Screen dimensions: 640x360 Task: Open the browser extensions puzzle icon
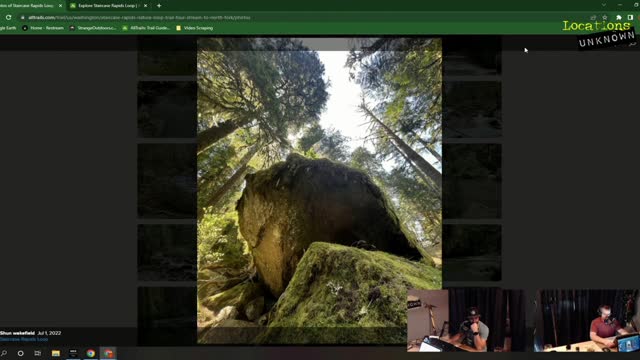[x=619, y=18]
